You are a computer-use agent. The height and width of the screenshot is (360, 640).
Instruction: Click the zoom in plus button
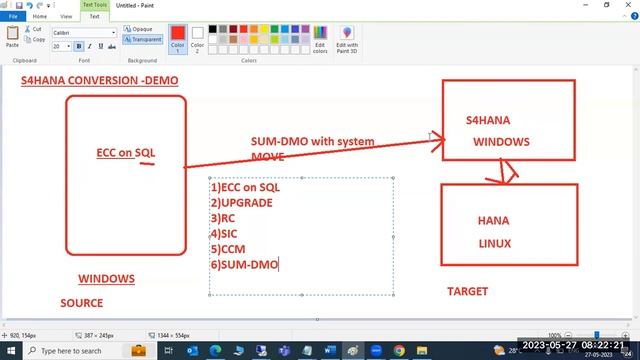[x=625, y=336]
